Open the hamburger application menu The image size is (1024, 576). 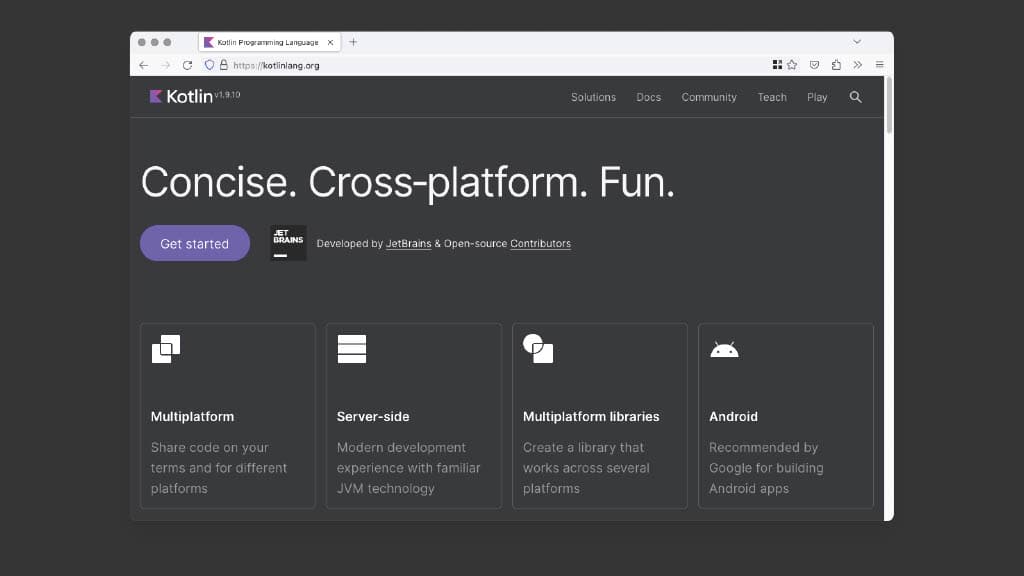point(880,65)
